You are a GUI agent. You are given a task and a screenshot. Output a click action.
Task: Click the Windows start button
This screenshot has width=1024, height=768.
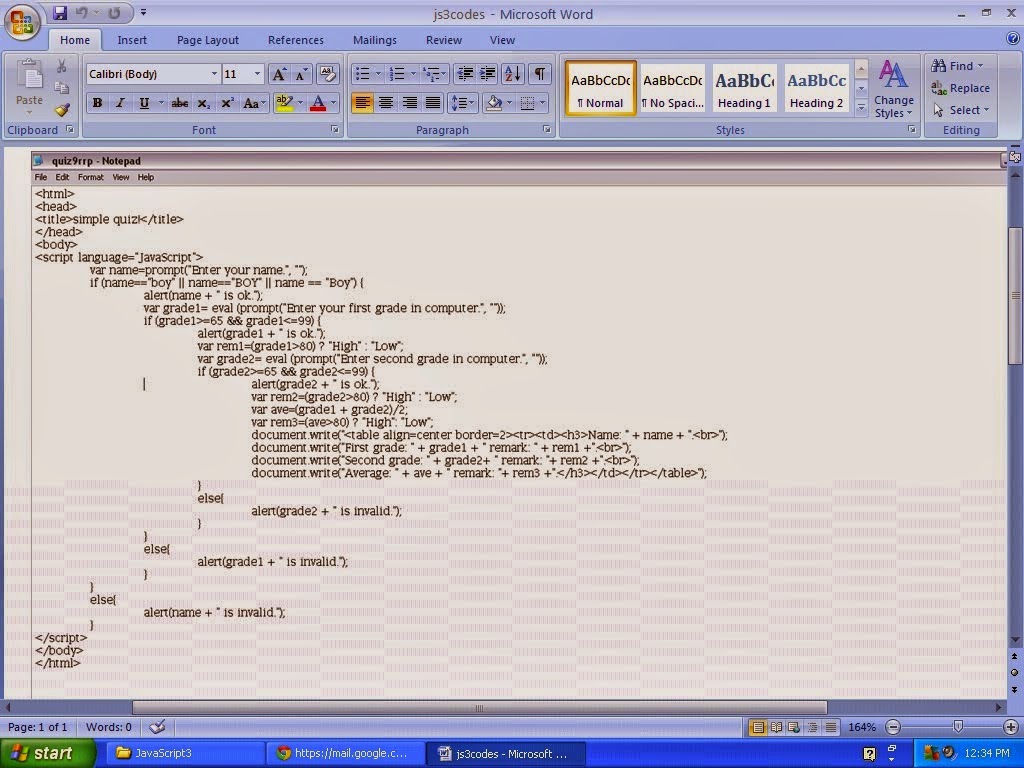[47, 754]
